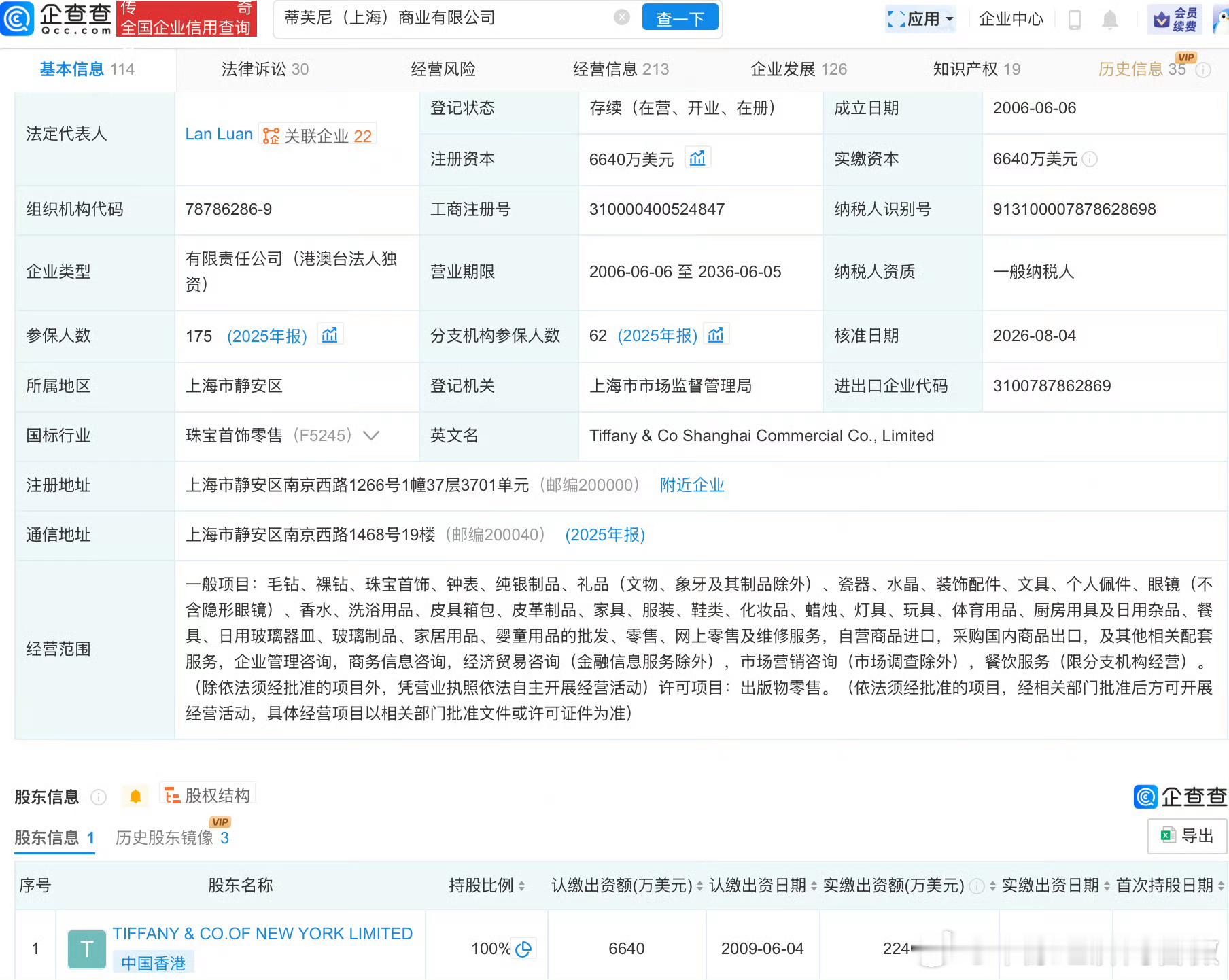This screenshot has width=1229, height=980.
Task: Sort by 持股比例 column
Action: coord(521,886)
